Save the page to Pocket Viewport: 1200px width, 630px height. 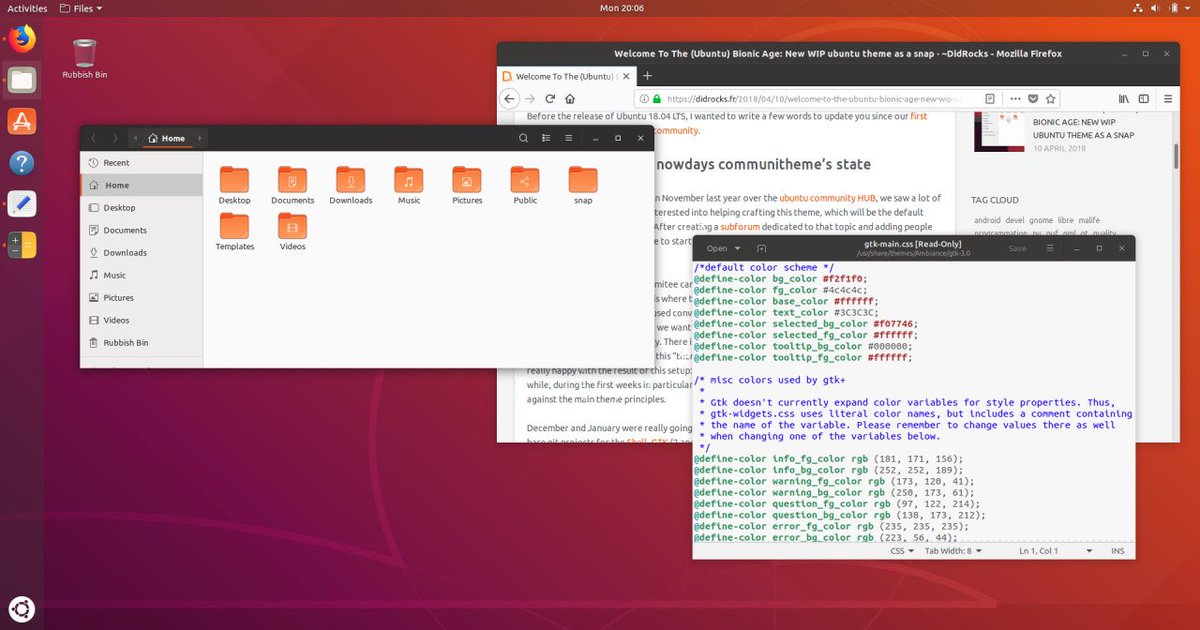[1034, 98]
